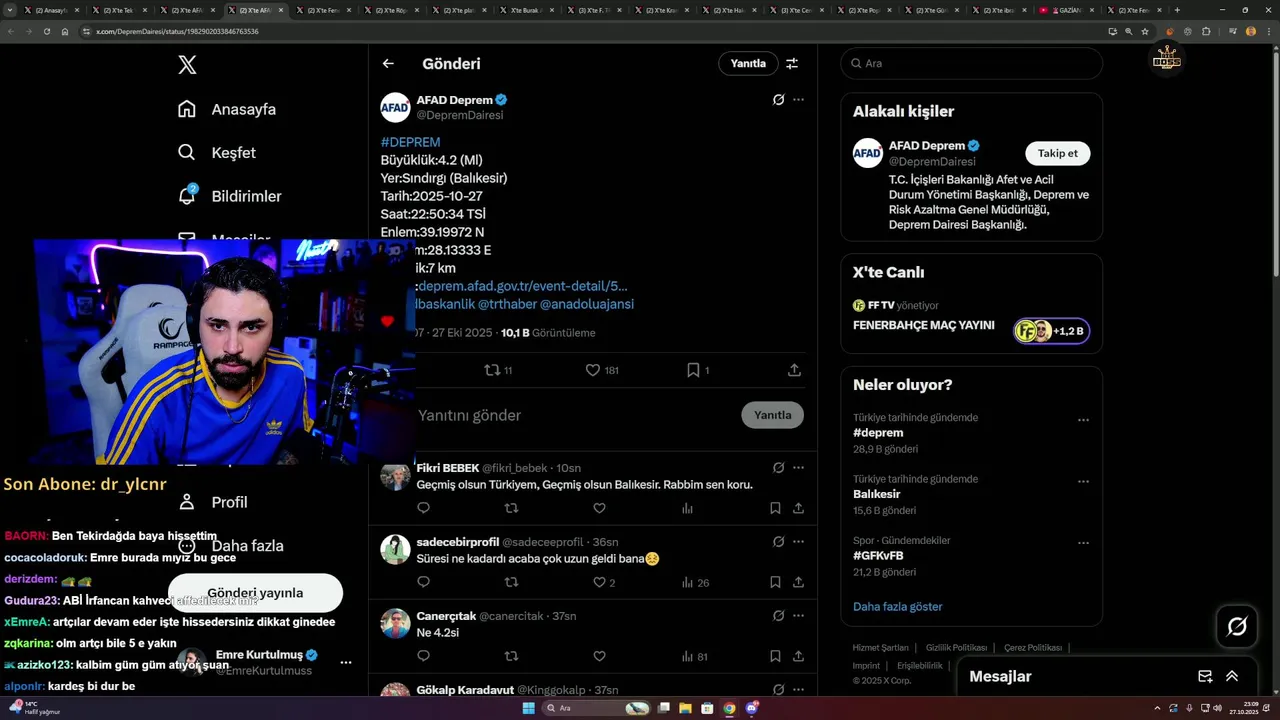Reply to Canerçıtak's comment
Viewport: 1280px width, 720px height.
pyautogui.click(x=423, y=656)
